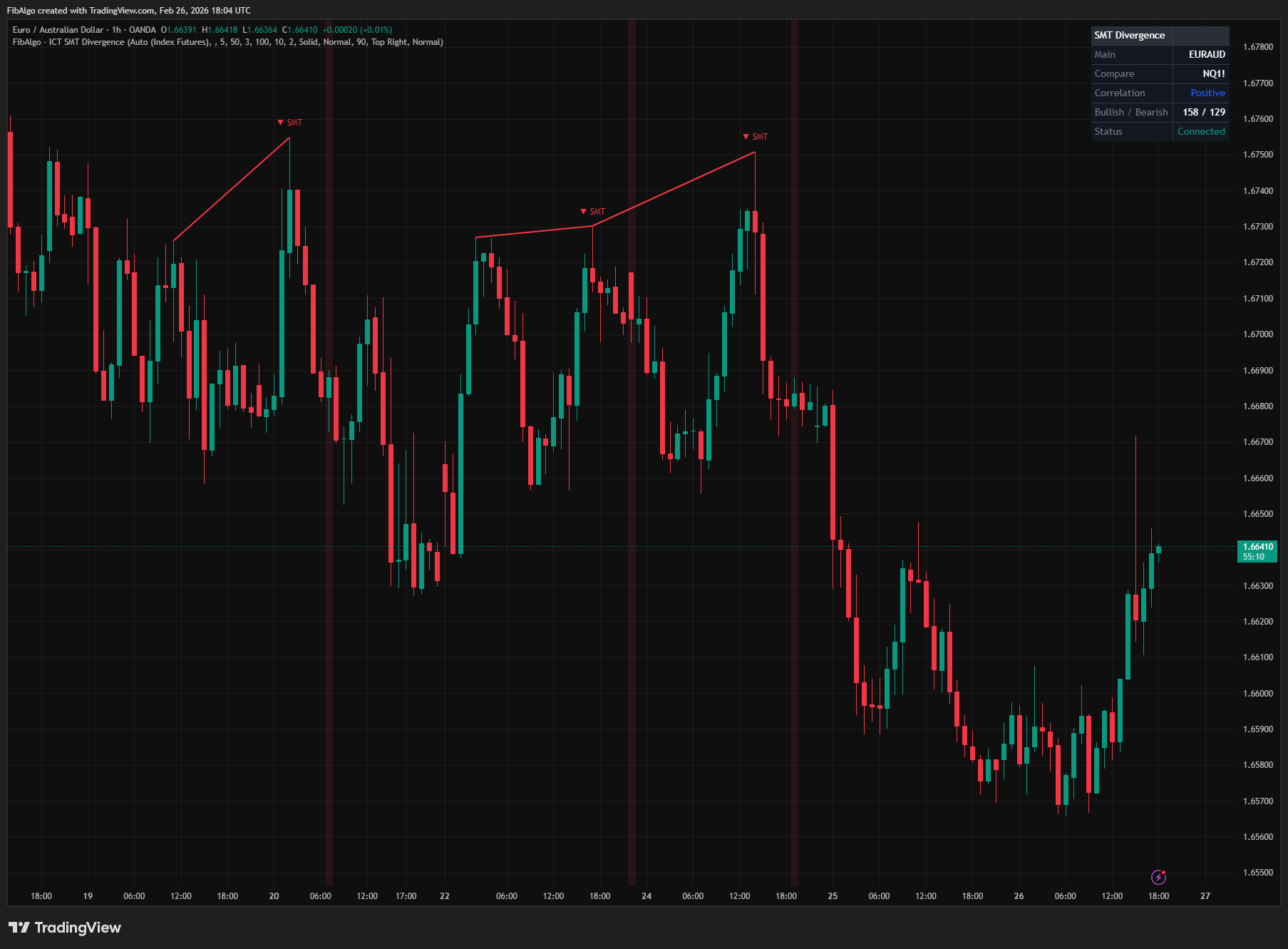Click the red notification dot on the lightning icon
Image resolution: width=1288 pixels, height=949 pixels.
[1165, 871]
